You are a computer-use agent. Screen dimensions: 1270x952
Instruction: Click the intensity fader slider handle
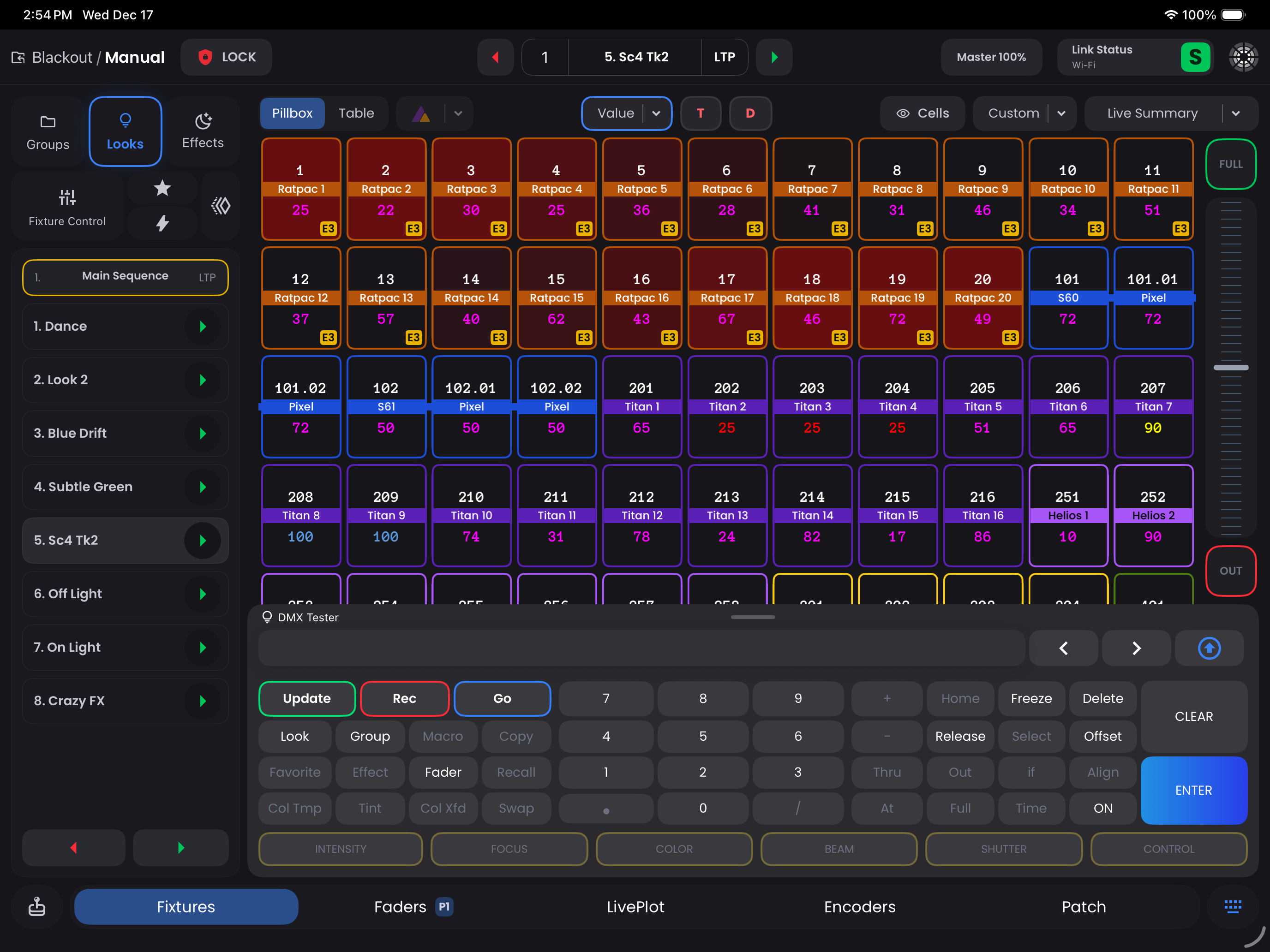(1230, 367)
